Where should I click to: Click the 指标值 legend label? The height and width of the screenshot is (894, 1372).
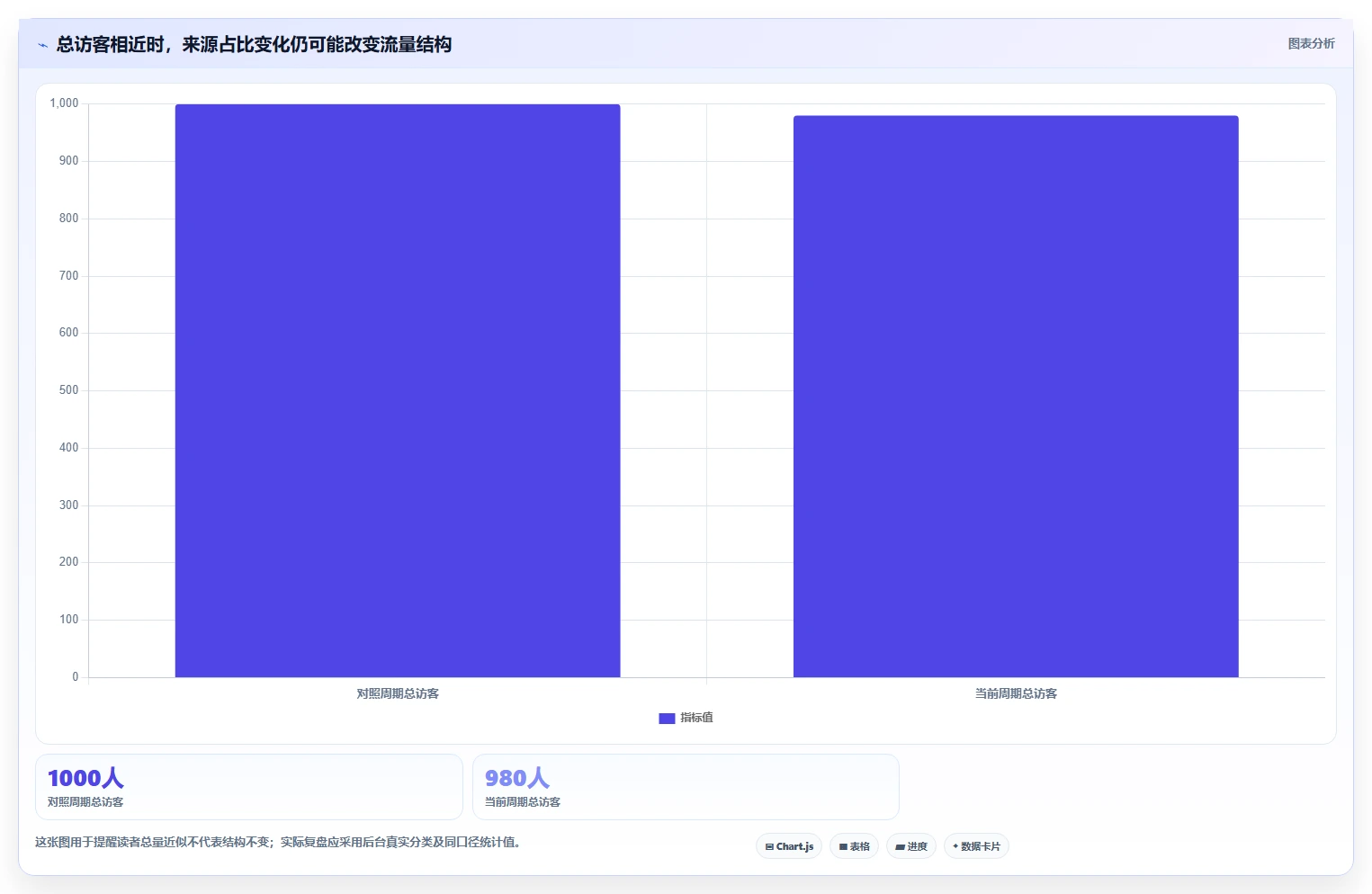pyautogui.click(x=696, y=718)
